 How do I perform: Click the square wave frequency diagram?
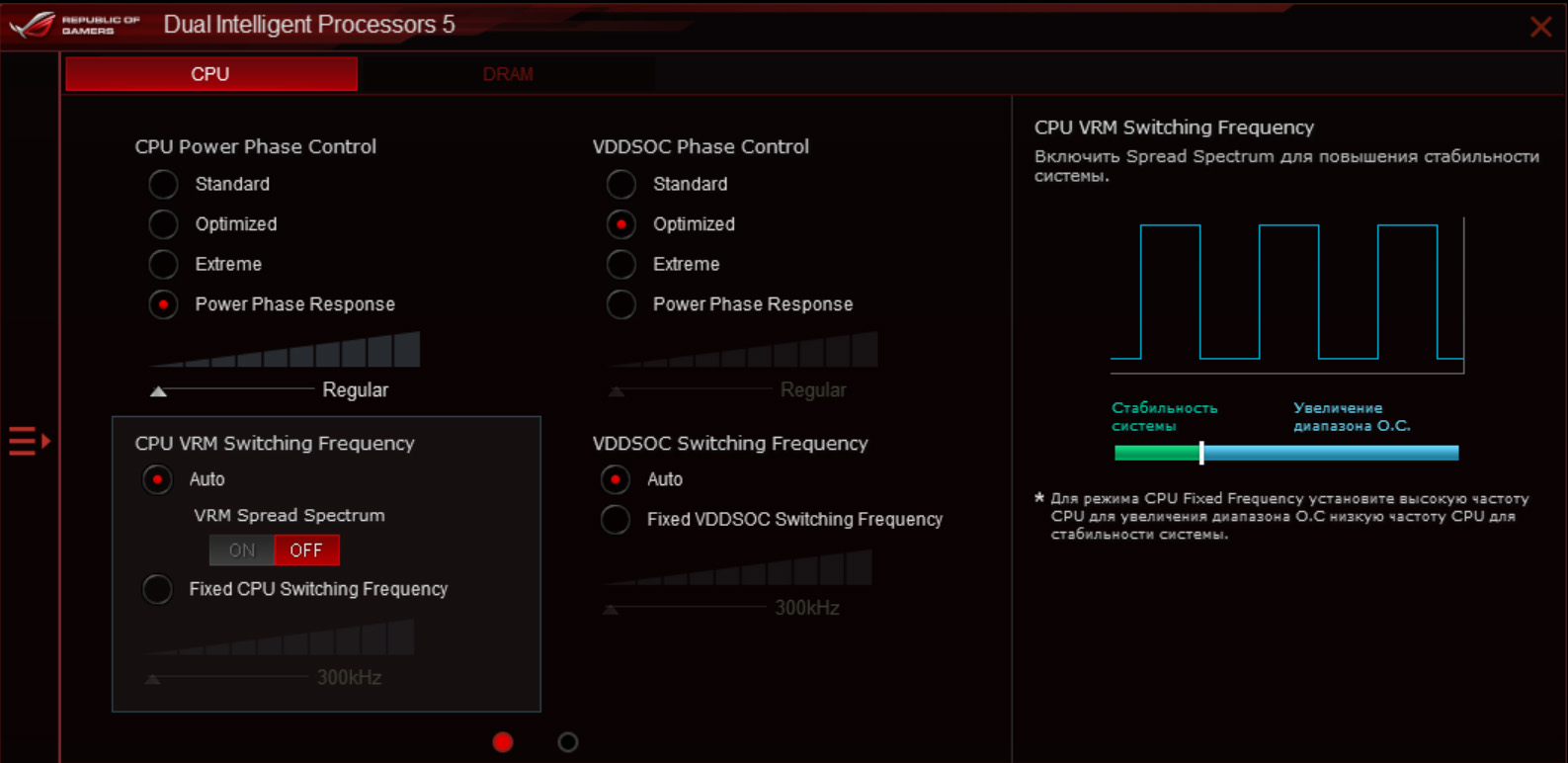tap(1287, 296)
